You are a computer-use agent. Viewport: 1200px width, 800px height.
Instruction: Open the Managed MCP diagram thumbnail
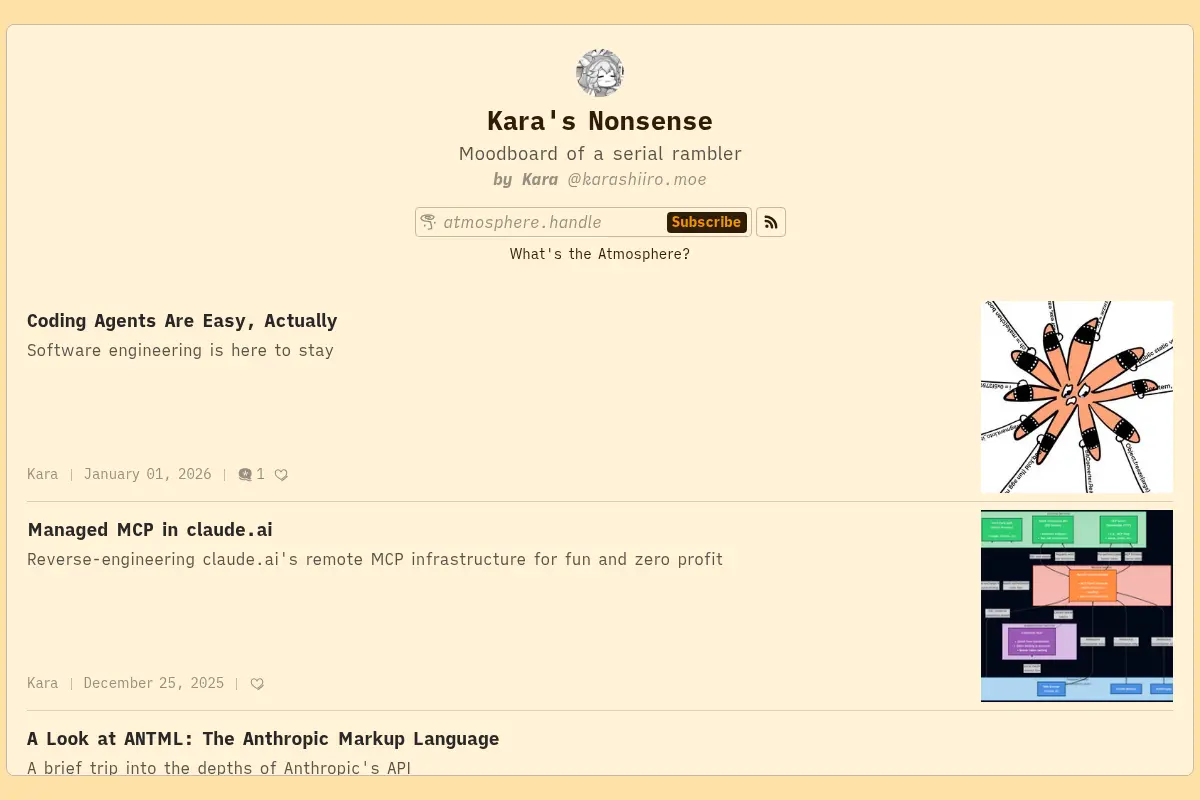tap(1077, 606)
